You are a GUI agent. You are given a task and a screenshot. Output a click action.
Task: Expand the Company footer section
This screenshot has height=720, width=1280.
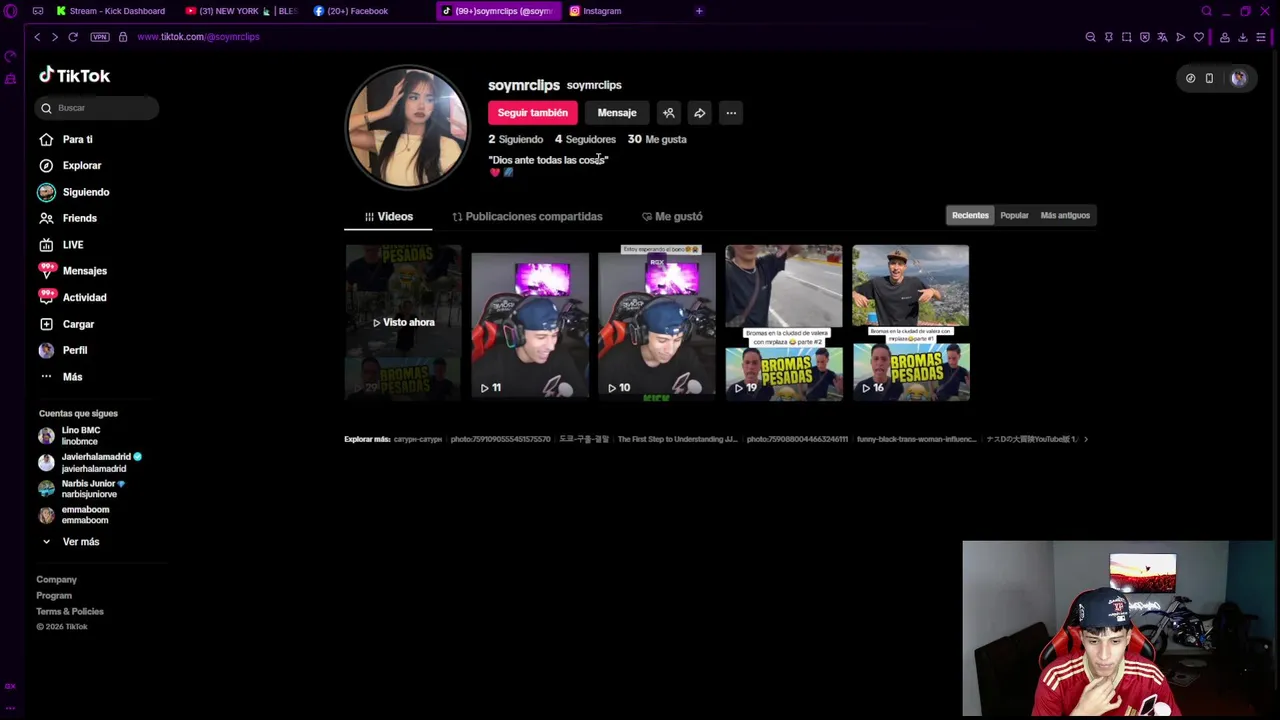57,579
